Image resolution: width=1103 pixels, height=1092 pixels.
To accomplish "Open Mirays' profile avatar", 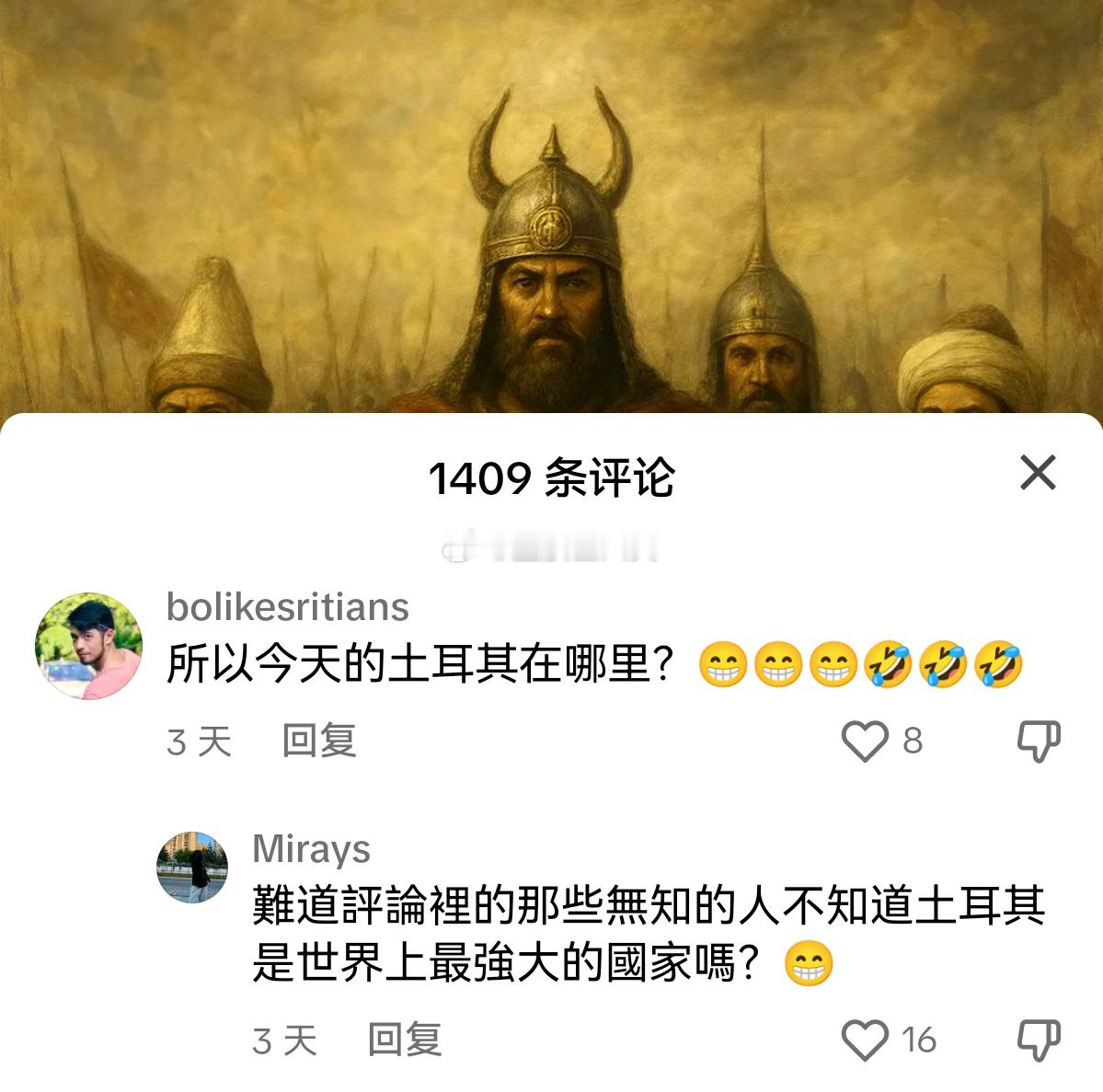I will pyautogui.click(x=192, y=867).
